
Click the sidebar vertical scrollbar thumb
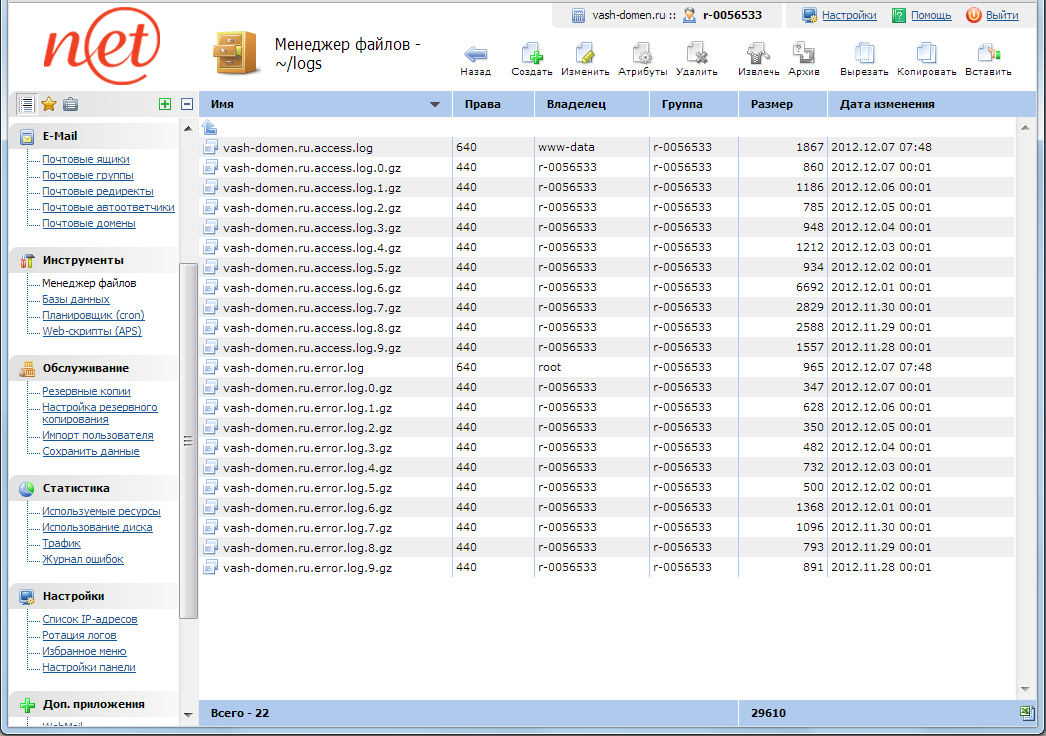pos(186,440)
